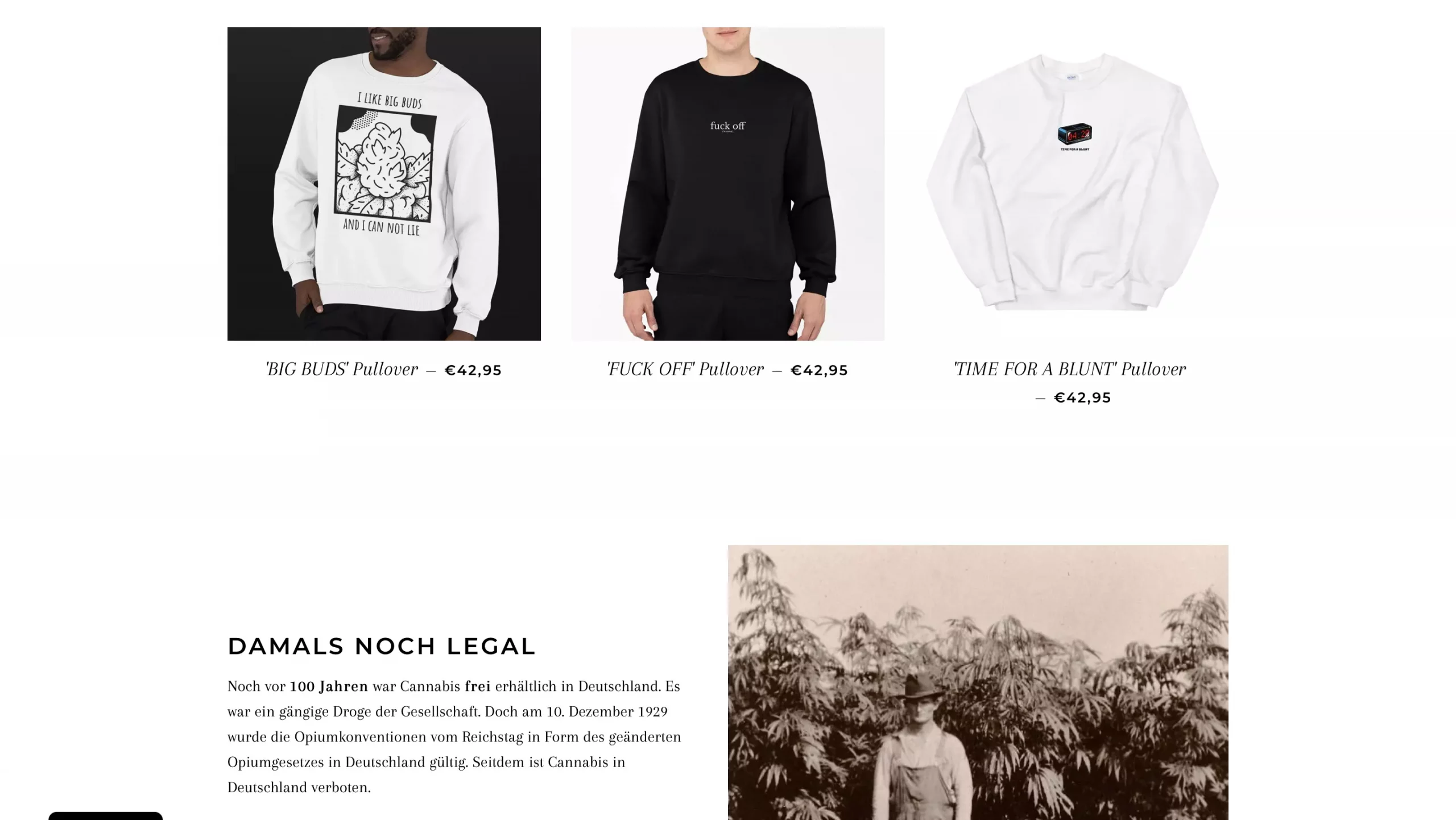The image size is (1456, 820).
Task: Click the €42,95 price of FUCK OFF Pullover
Action: click(x=819, y=370)
